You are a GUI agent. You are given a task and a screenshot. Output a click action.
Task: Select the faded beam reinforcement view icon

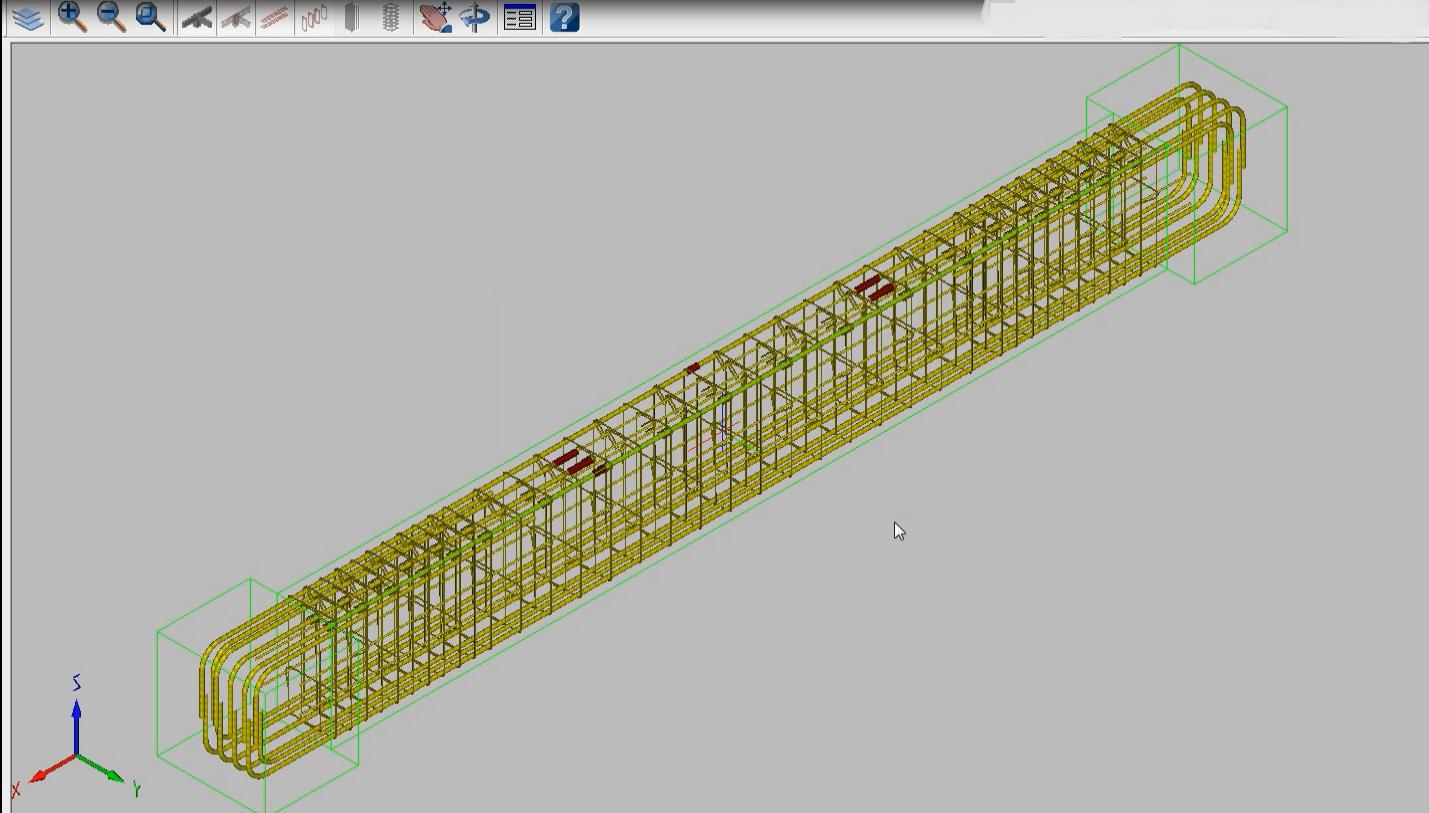[235, 18]
